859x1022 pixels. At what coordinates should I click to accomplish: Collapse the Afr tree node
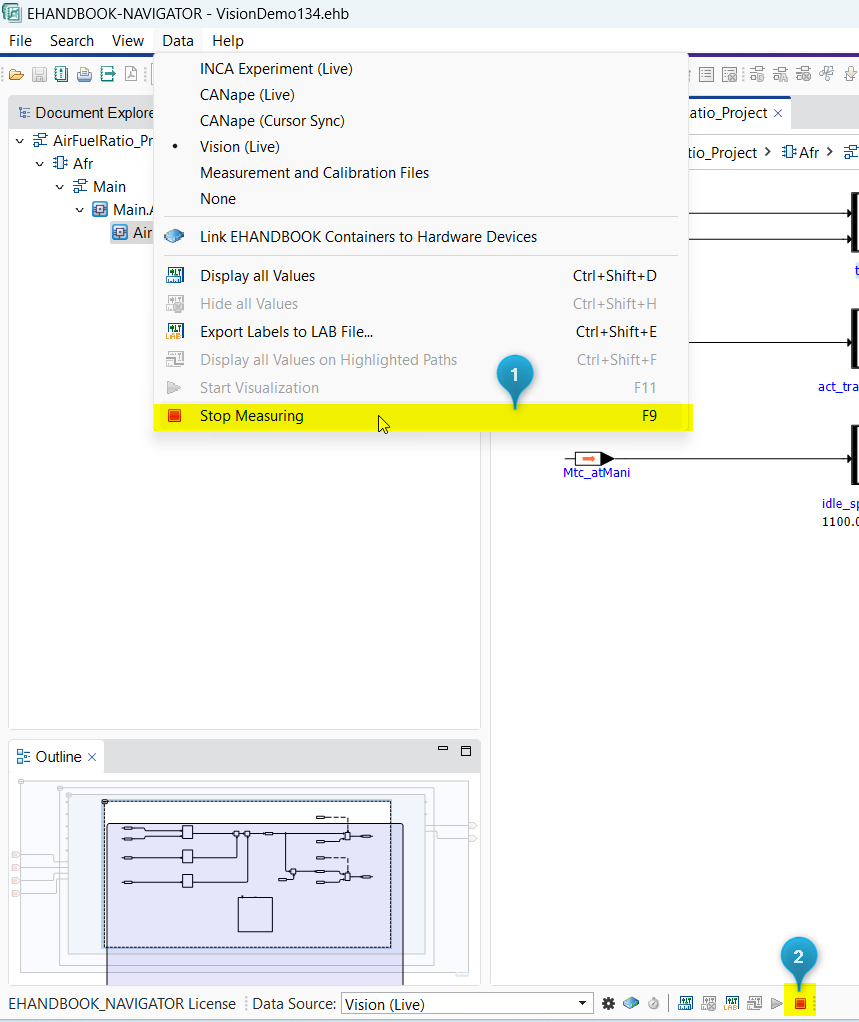point(40,164)
